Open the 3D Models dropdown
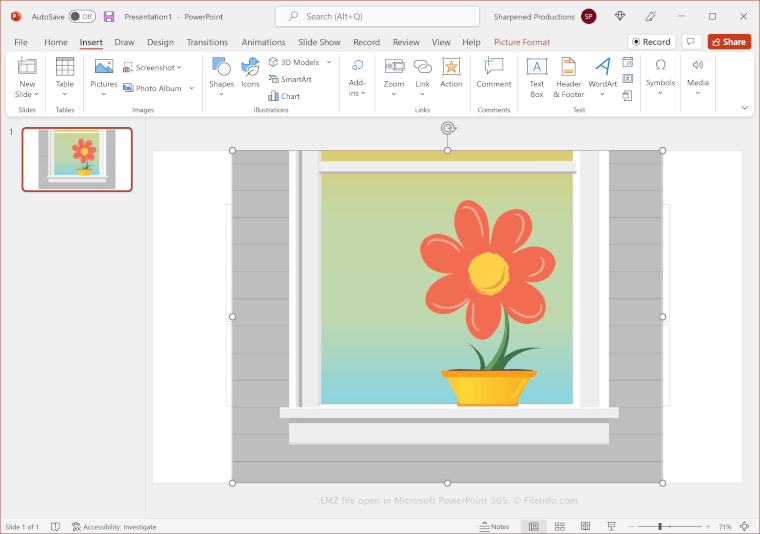760x534 pixels. (329, 62)
